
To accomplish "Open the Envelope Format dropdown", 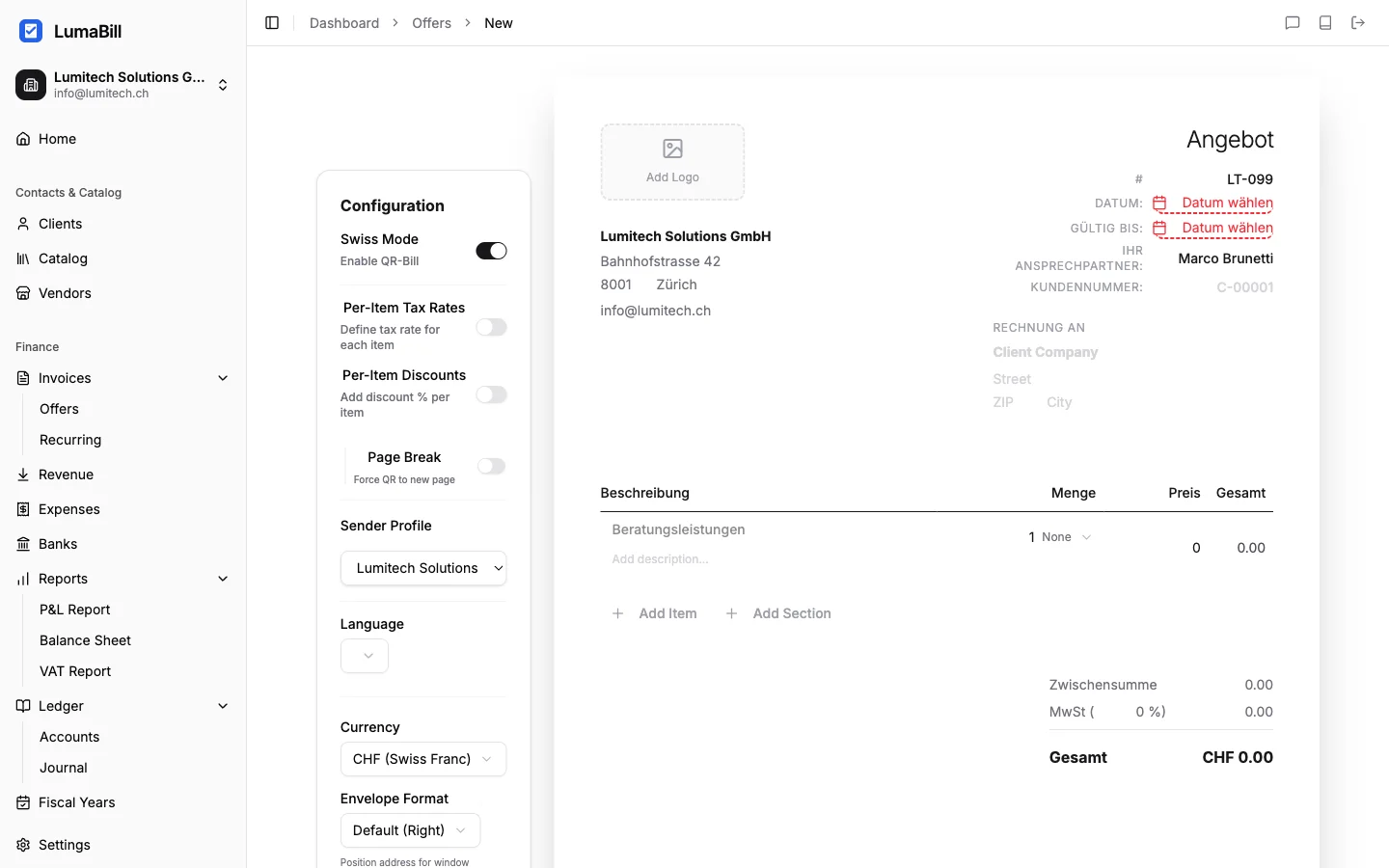I will [410, 830].
